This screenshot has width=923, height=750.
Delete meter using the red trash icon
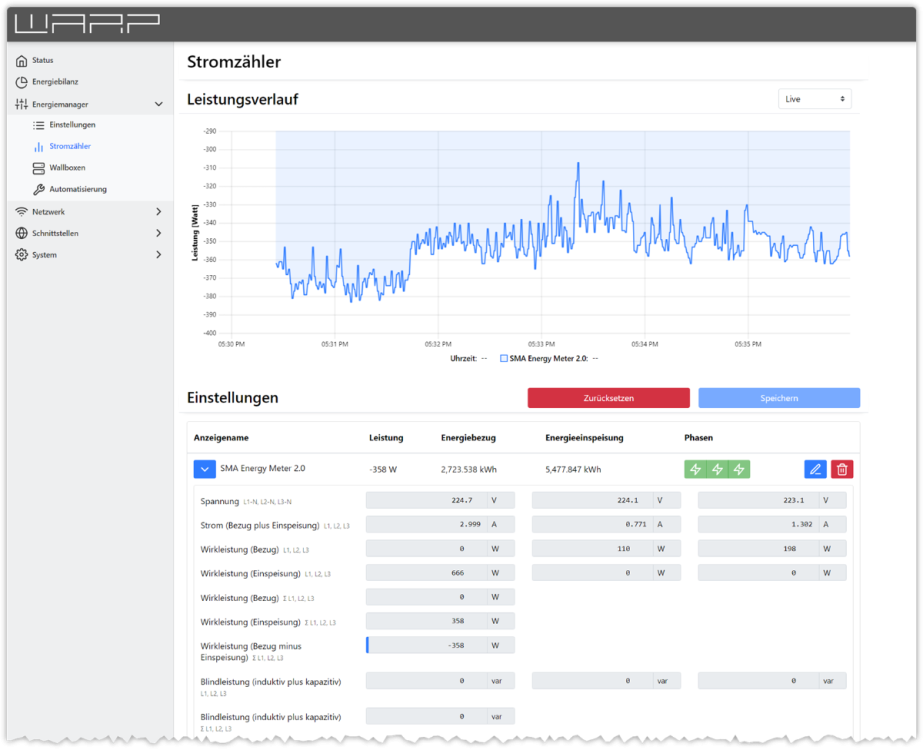pyautogui.click(x=842, y=469)
